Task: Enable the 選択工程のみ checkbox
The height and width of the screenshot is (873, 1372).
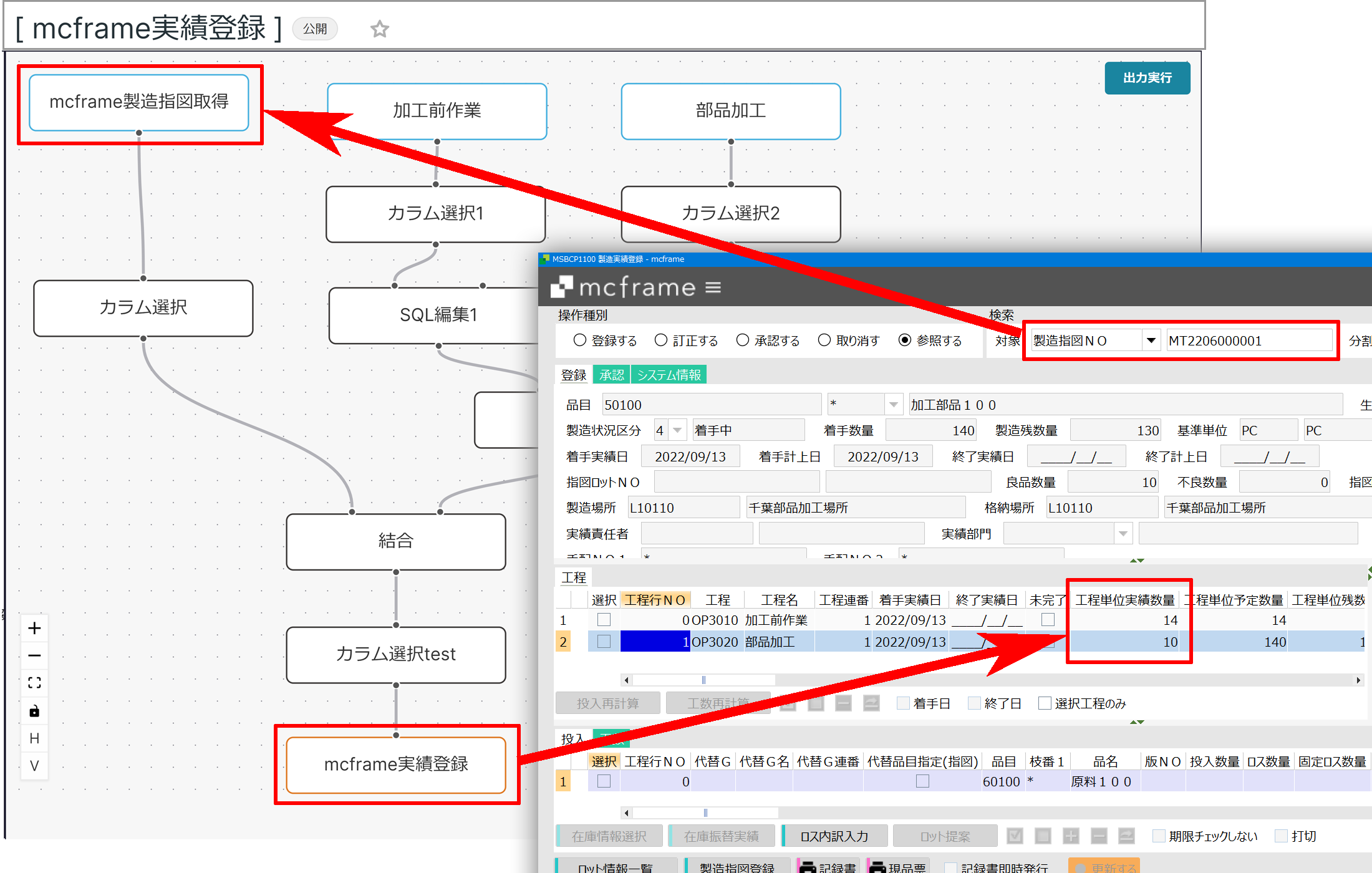Action: click(1045, 703)
